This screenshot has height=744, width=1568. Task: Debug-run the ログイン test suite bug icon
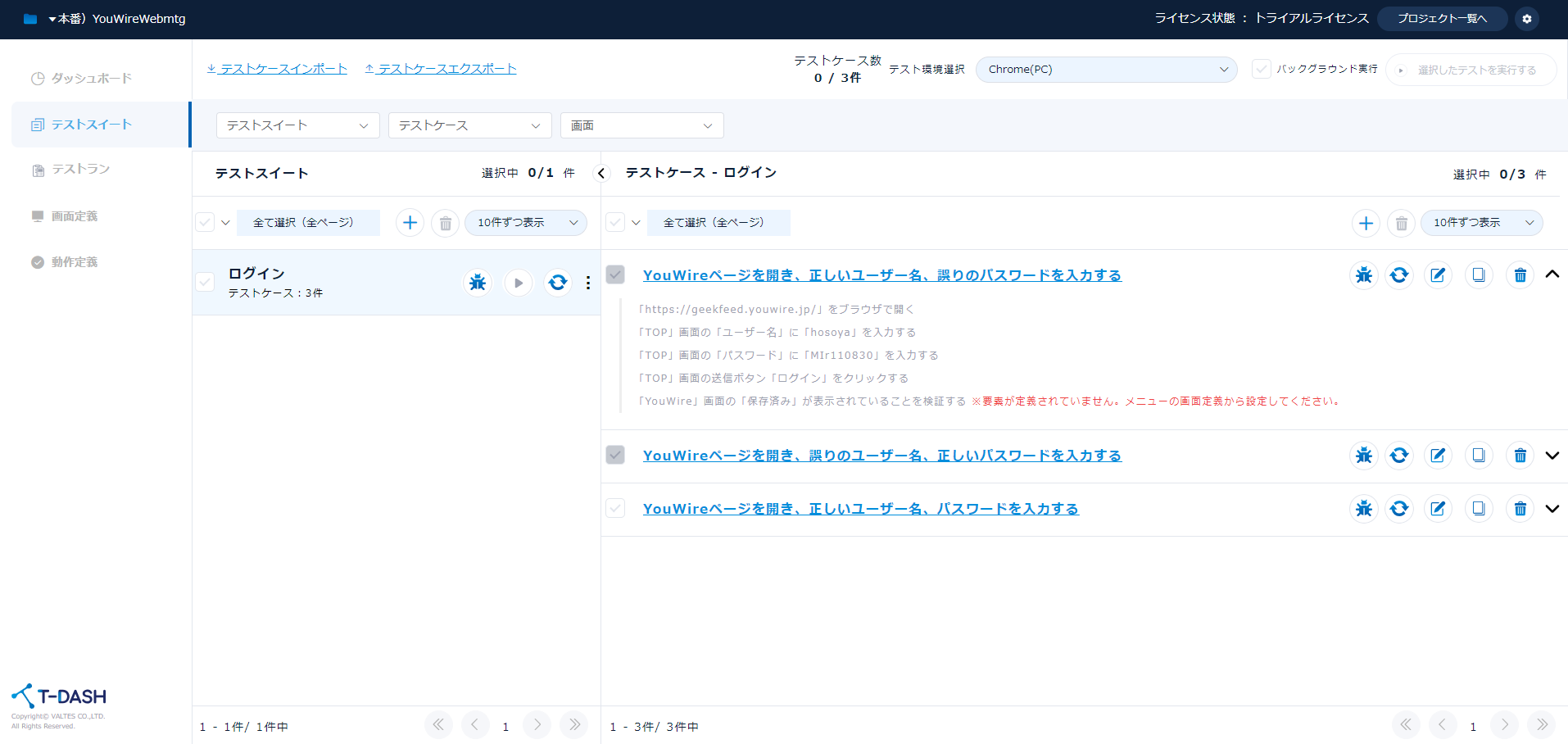pyautogui.click(x=478, y=283)
